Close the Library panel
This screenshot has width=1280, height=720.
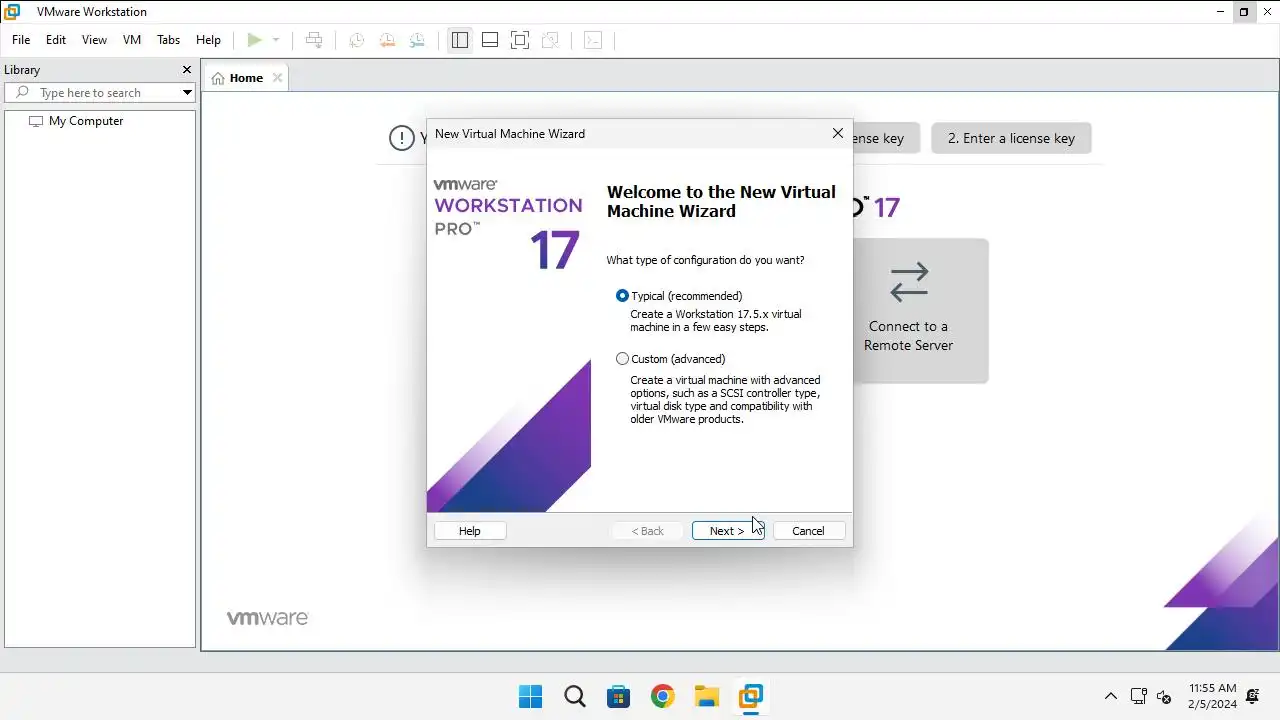click(186, 70)
